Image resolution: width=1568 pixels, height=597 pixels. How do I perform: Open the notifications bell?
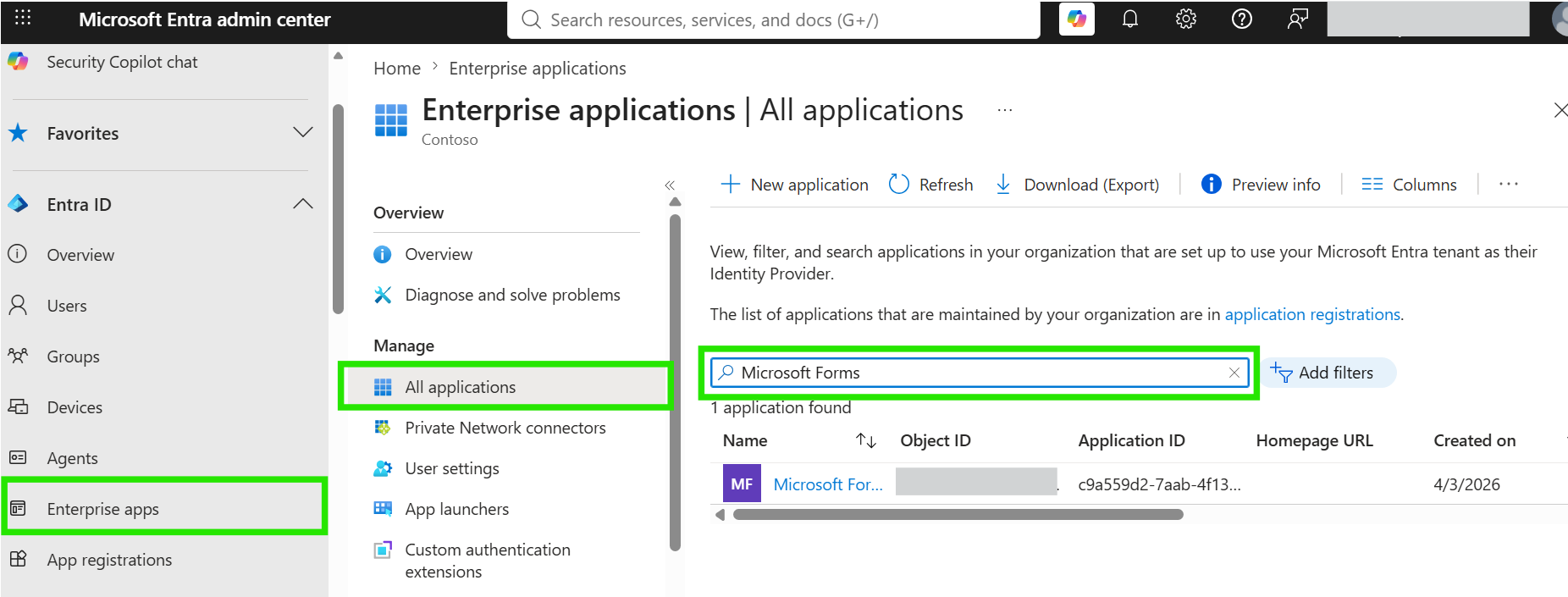[x=1130, y=19]
